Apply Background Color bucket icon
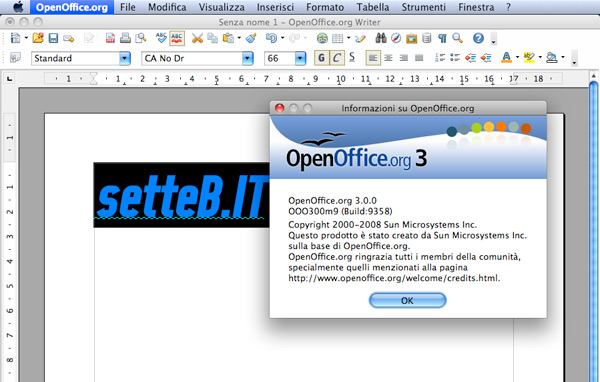The image size is (600, 382). [552, 58]
